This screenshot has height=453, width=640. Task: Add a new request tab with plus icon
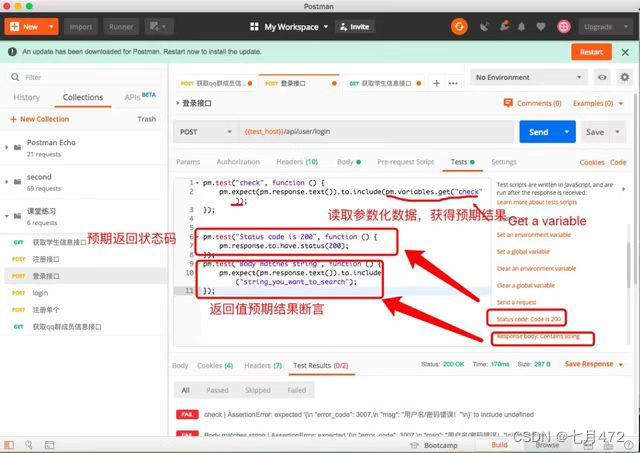coord(436,83)
